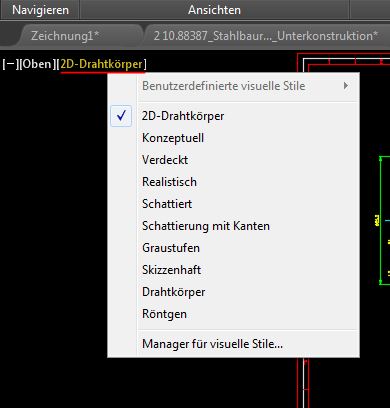
Task: Expand Benutzerdefinierte visuelle Stile submenu
Action: (x=233, y=86)
